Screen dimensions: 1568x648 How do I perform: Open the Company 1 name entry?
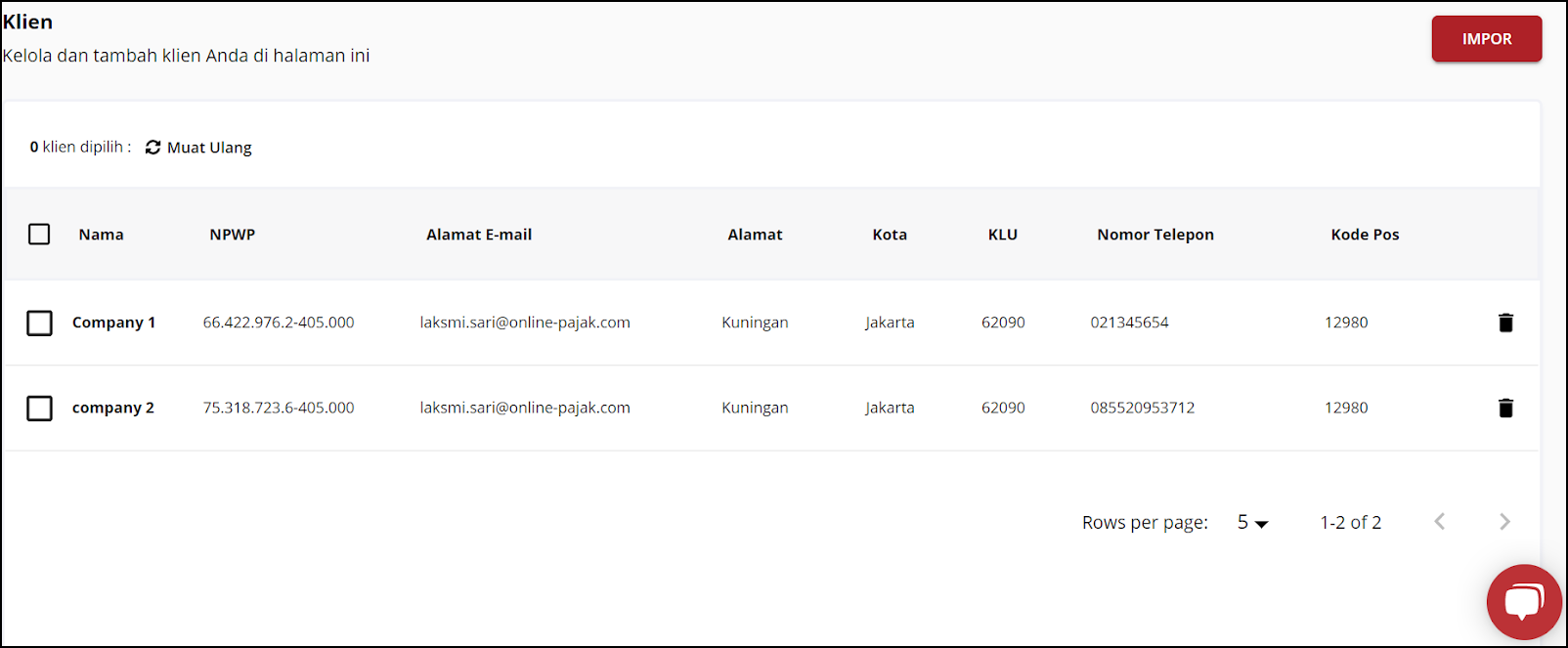(x=113, y=323)
